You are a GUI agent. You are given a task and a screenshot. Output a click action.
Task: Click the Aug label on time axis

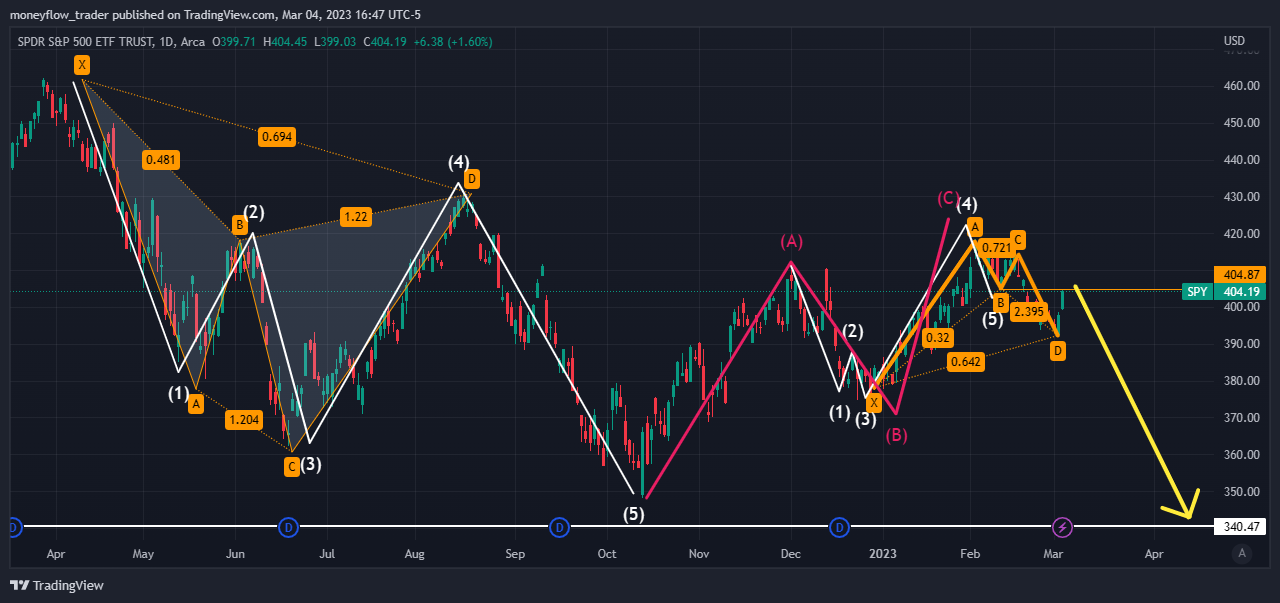point(415,553)
